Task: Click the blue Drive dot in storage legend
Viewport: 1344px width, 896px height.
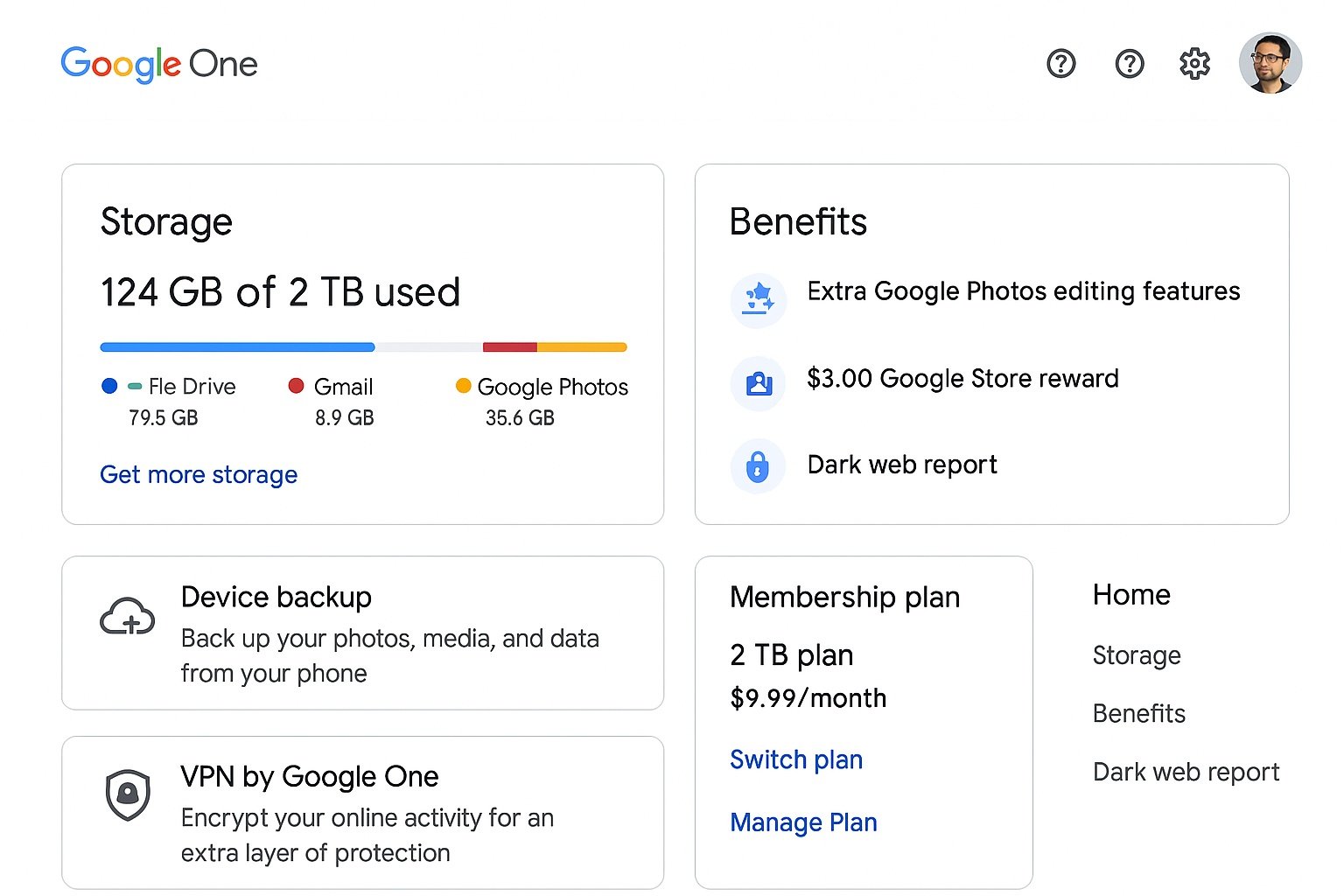Action: [x=109, y=386]
